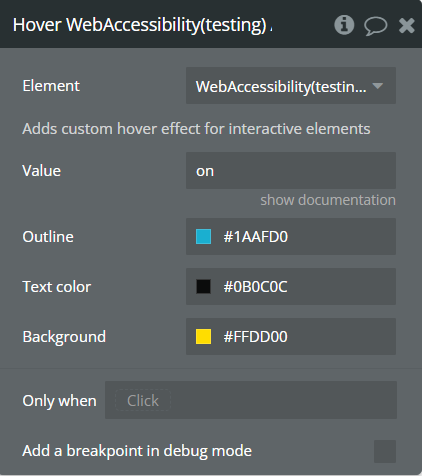Image resolution: width=422 pixels, height=476 pixels.
Task: Enable the debug mode breakpoint checkbox
Action: click(x=385, y=451)
